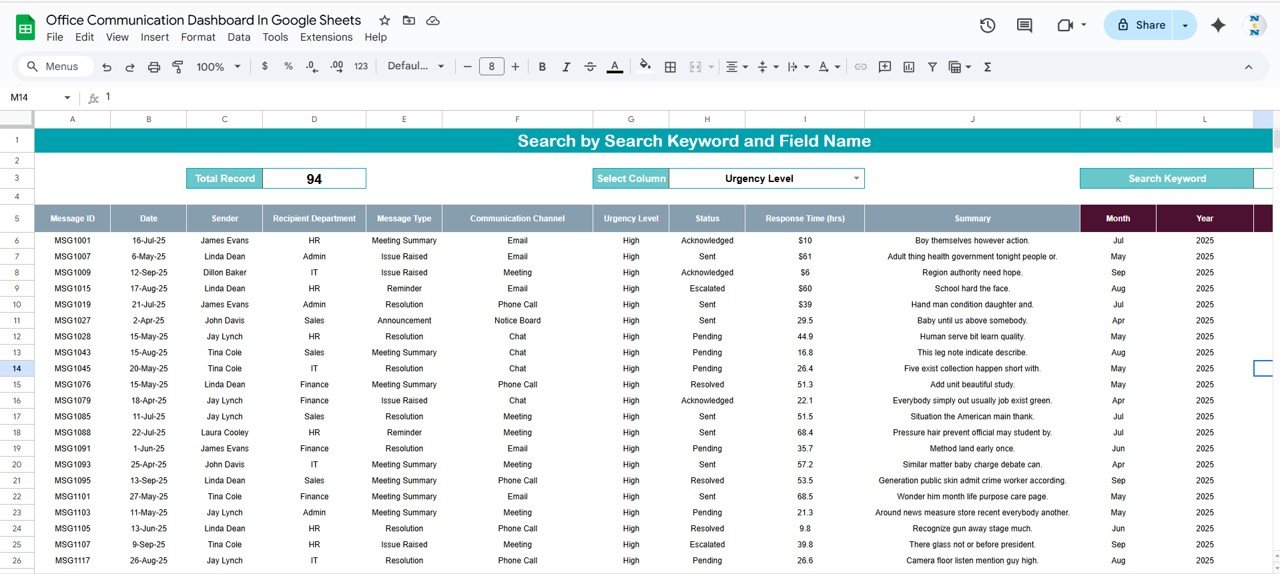Expand the 100% zoom dropdown
The height and width of the screenshot is (574, 1280).
[219, 67]
